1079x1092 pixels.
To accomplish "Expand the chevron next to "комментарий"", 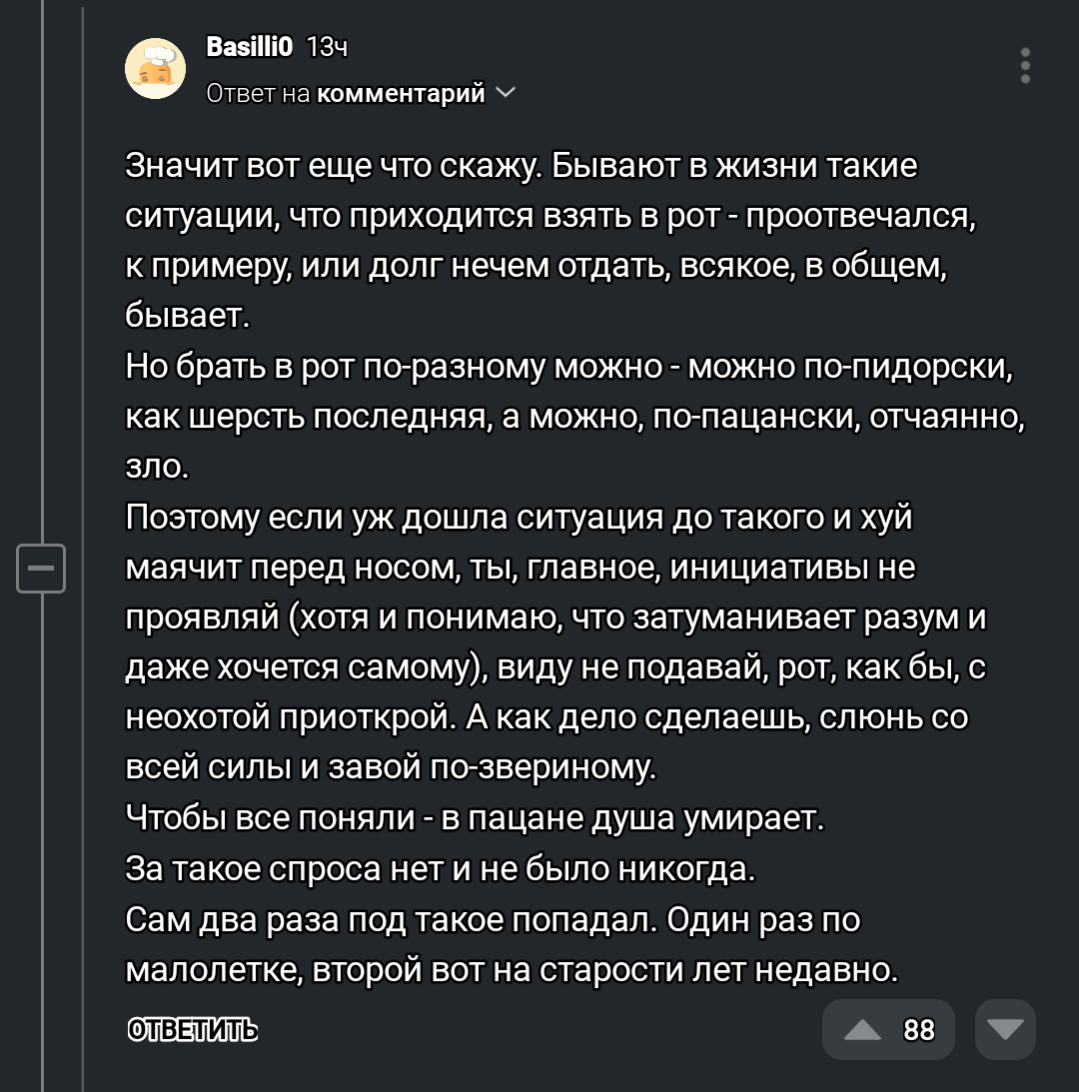I will pyautogui.click(x=504, y=94).
